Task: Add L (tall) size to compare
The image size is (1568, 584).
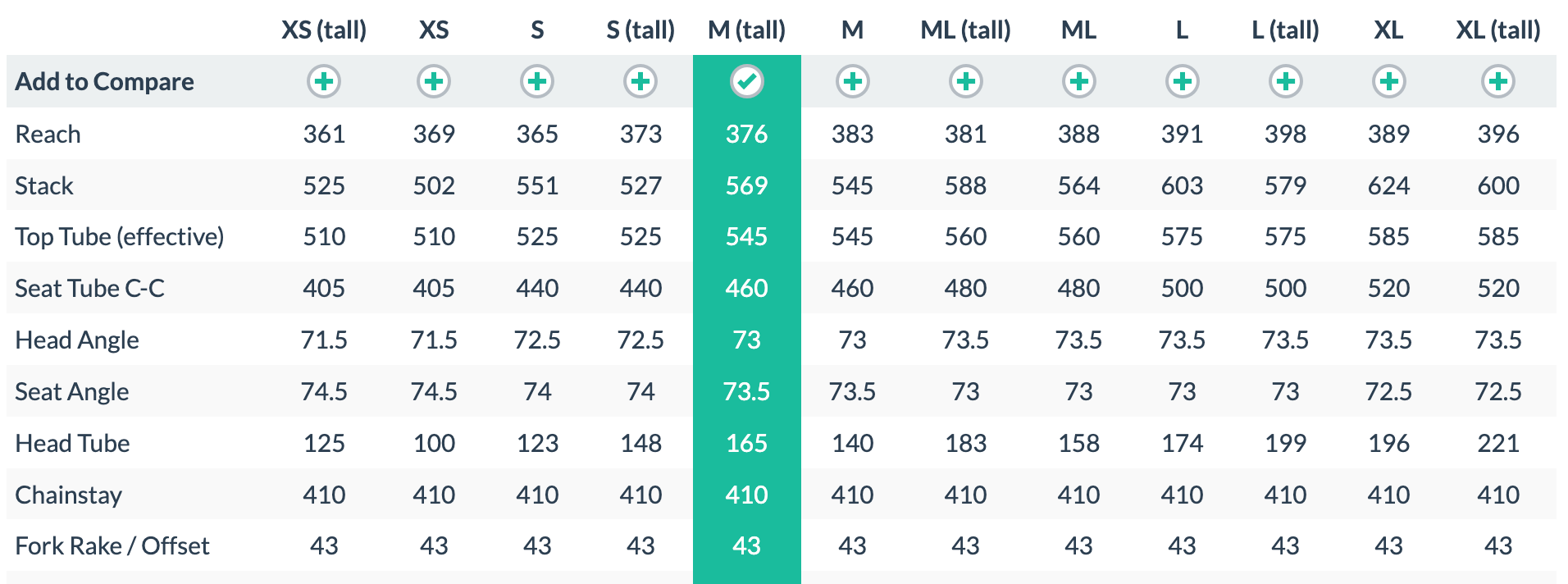Action: (1285, 81)
